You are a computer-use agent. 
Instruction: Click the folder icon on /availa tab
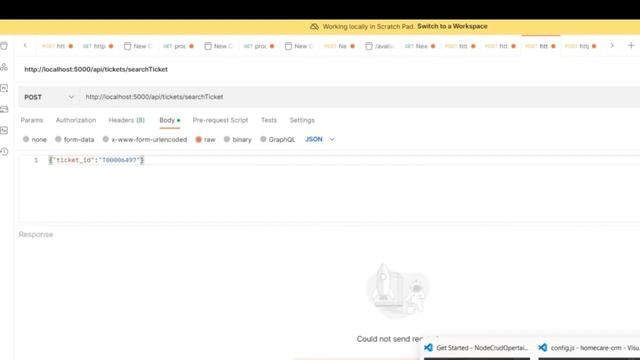(x=369, y=46)
